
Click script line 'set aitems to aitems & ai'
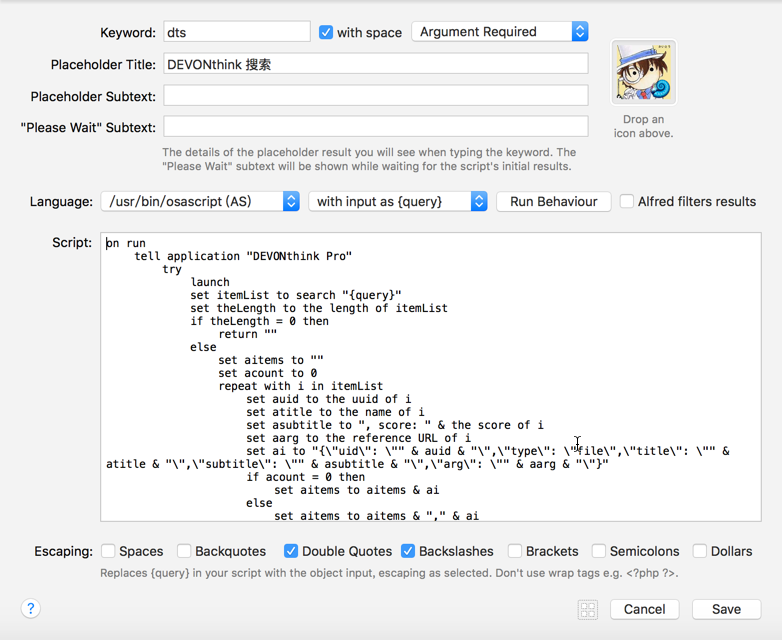pyautogui.click(x=357, y=490)
